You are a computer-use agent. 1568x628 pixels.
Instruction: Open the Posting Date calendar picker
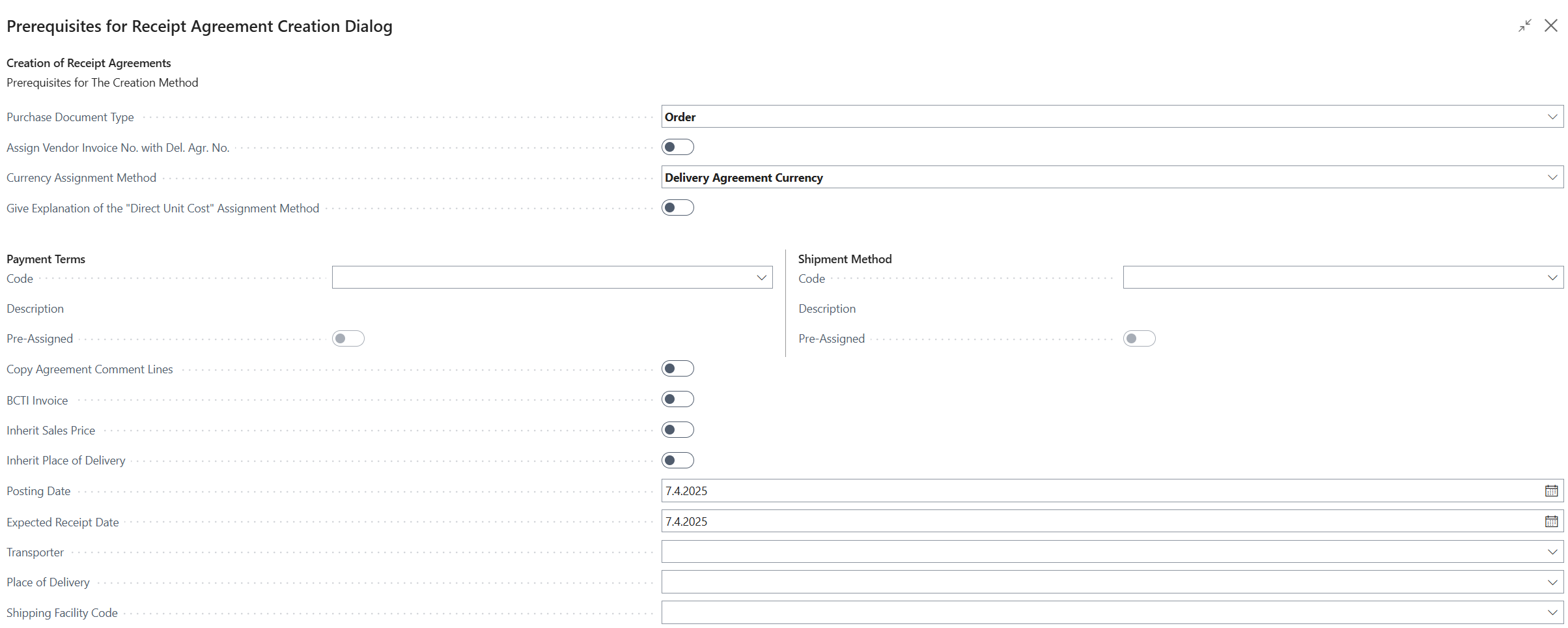coord(1551,491)
